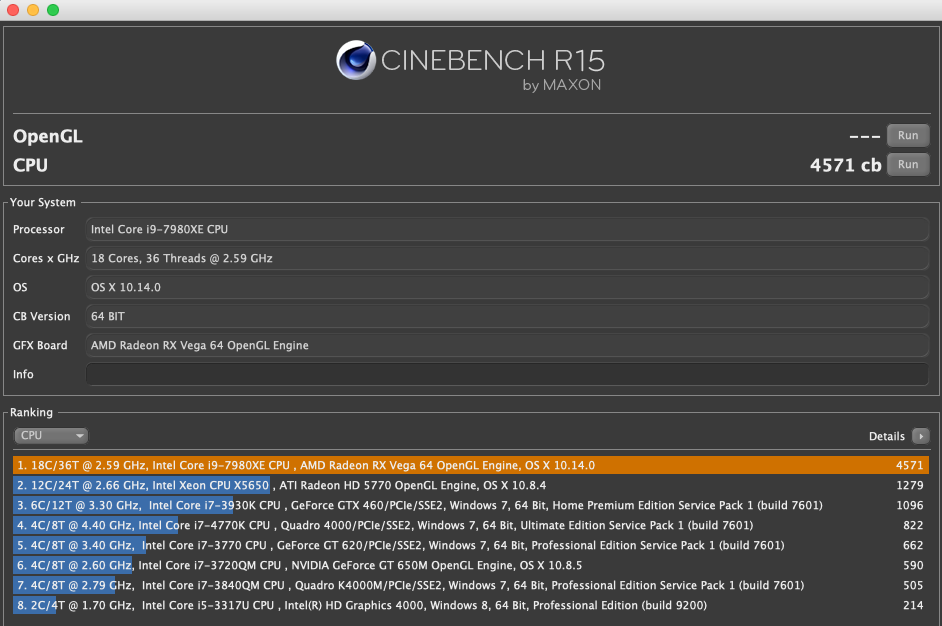The height and width of the screenshot is (626, 942).
Task: Click the 4571 cb CPU score
Action: [x=845, y=165]
